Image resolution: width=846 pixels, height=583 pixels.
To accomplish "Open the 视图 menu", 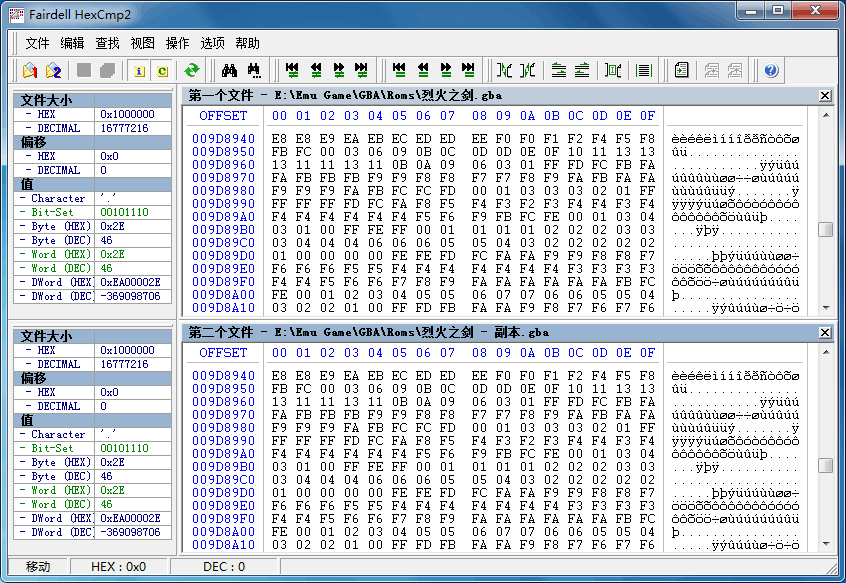I will point(140,43).
